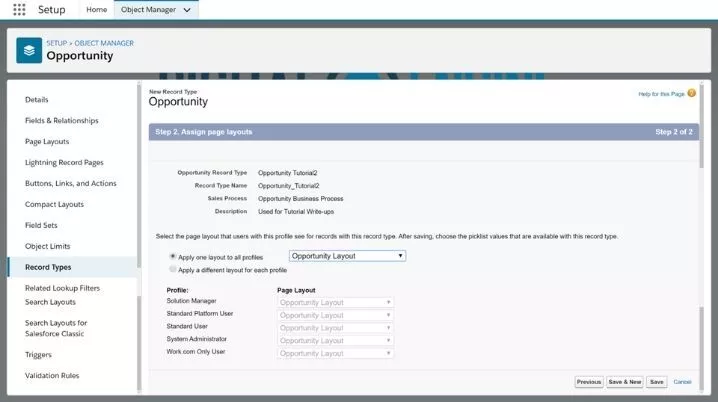The image size is (718, 402).
Task: Open the main Opportunity Layout dropdown
Action: pyautogui.click(x=347, y=256)
